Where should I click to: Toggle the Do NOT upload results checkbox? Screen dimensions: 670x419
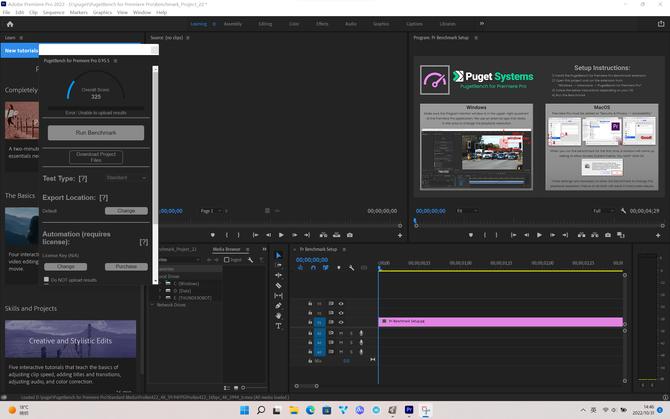[46, 280]
